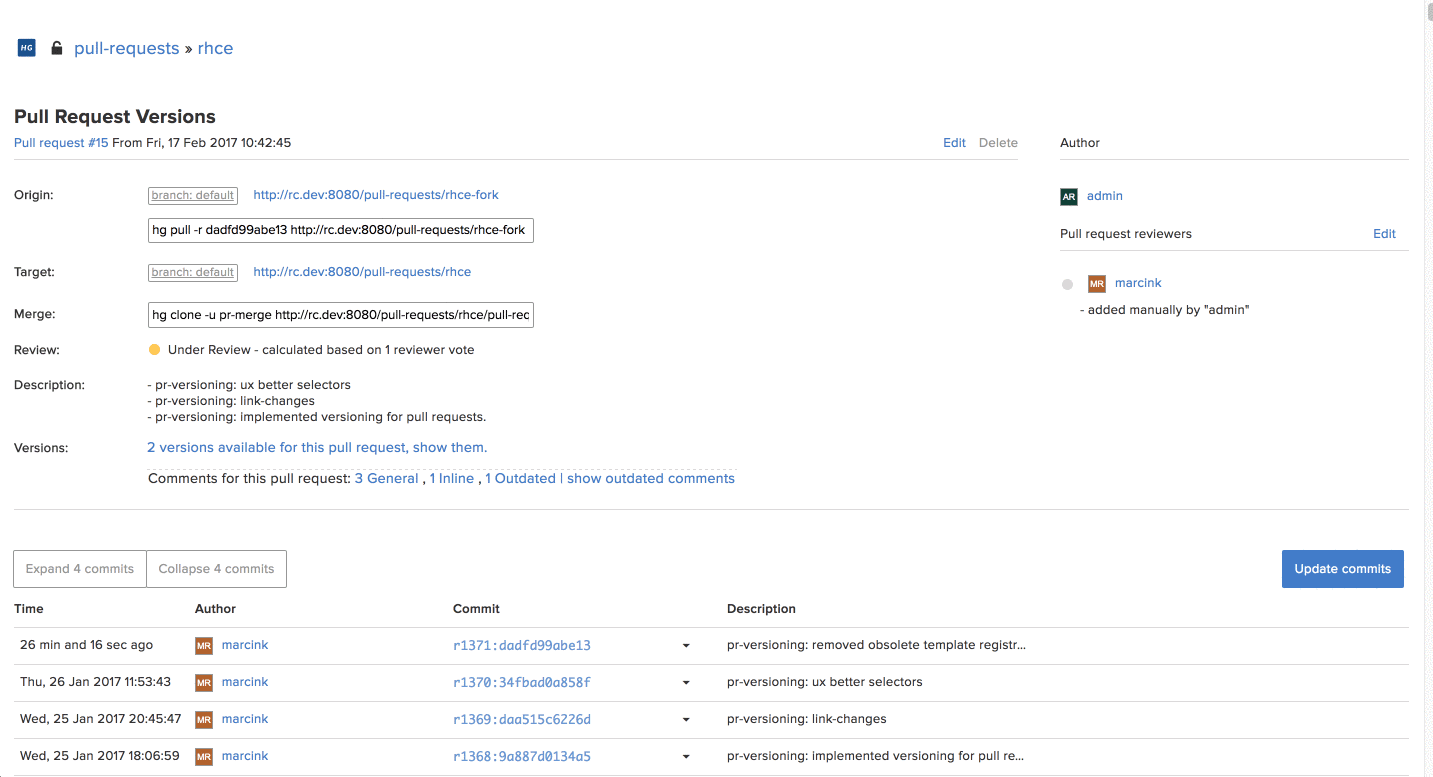Click marcink avatar on commit r1368 row
The height and width of the screenshot is (777, 1433).
tap(204, 757)
